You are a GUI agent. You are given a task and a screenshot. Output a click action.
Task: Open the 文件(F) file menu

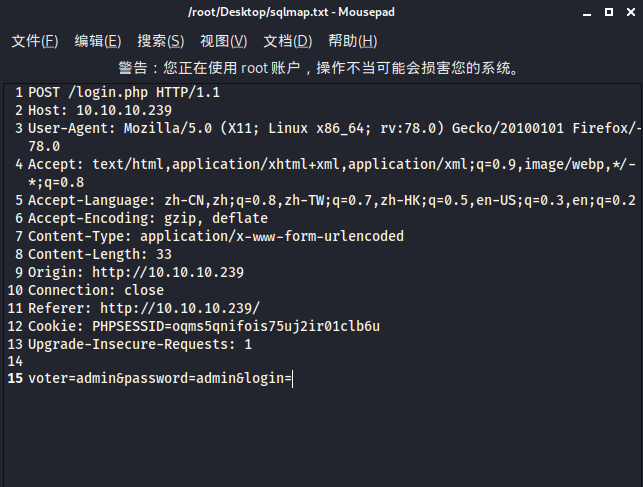(35, 41)
